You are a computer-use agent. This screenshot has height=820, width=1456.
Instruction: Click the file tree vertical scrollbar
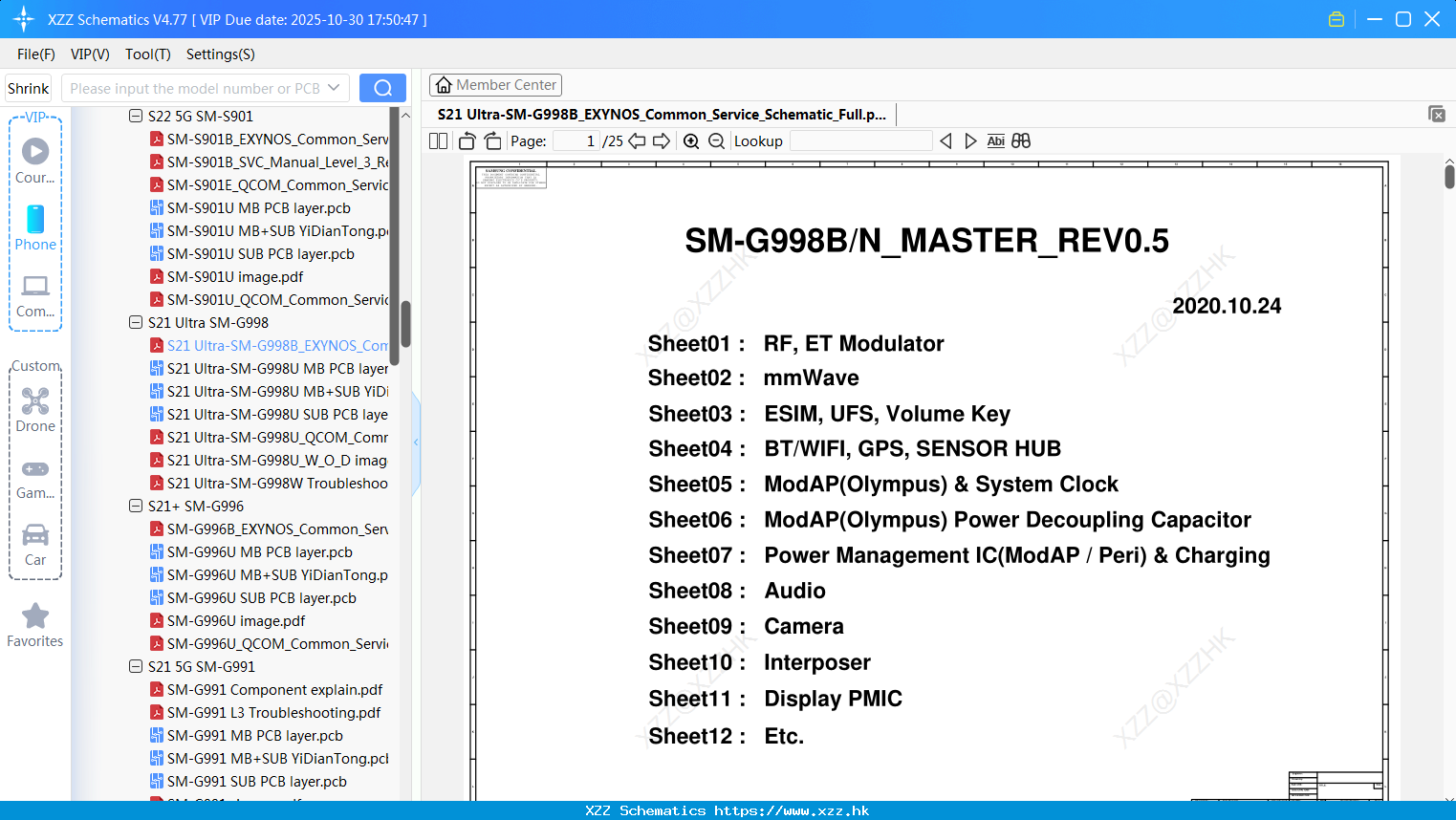pyautogui.click(x=405, y=325)
